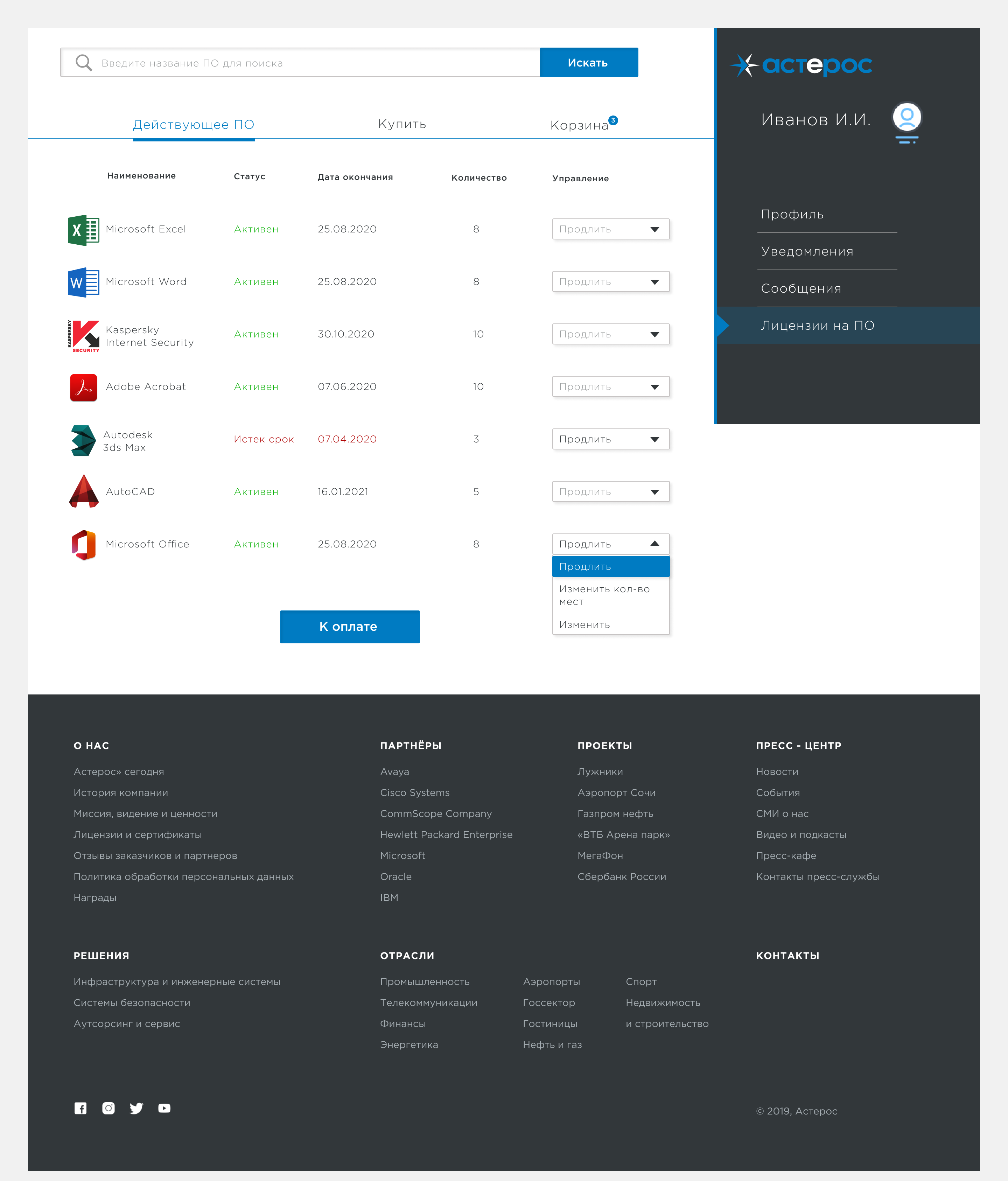Image resolution: width=1008 pixels, height=1181 pixels.
Task: Click the Microsoft Office icon
Action: 83,545
